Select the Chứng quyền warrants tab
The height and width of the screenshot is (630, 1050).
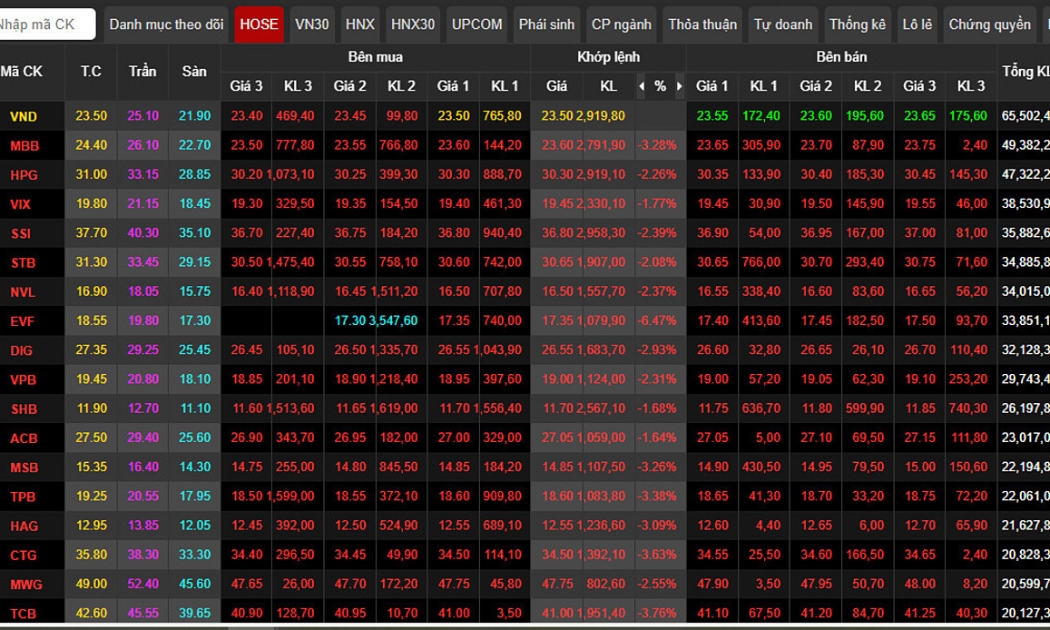tap(989, 24)
